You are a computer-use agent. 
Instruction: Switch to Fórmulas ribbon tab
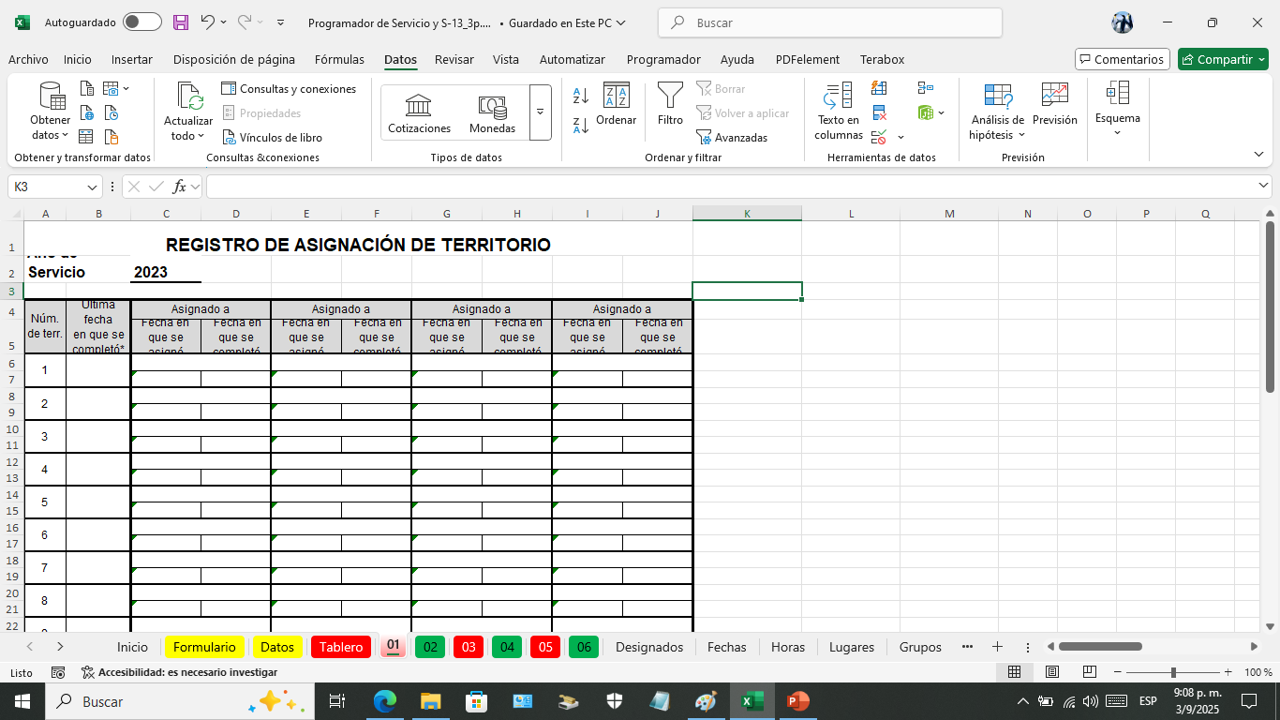[x=339, y=59]
